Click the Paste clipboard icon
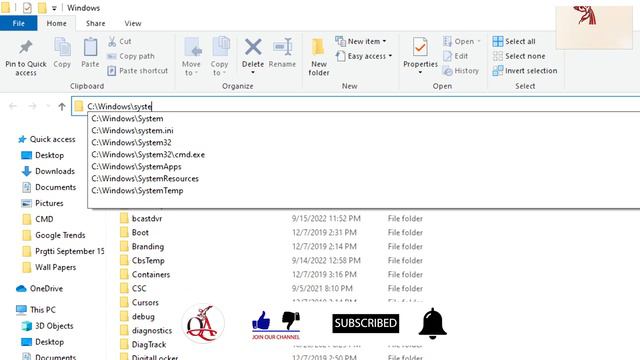 point(90,47)
